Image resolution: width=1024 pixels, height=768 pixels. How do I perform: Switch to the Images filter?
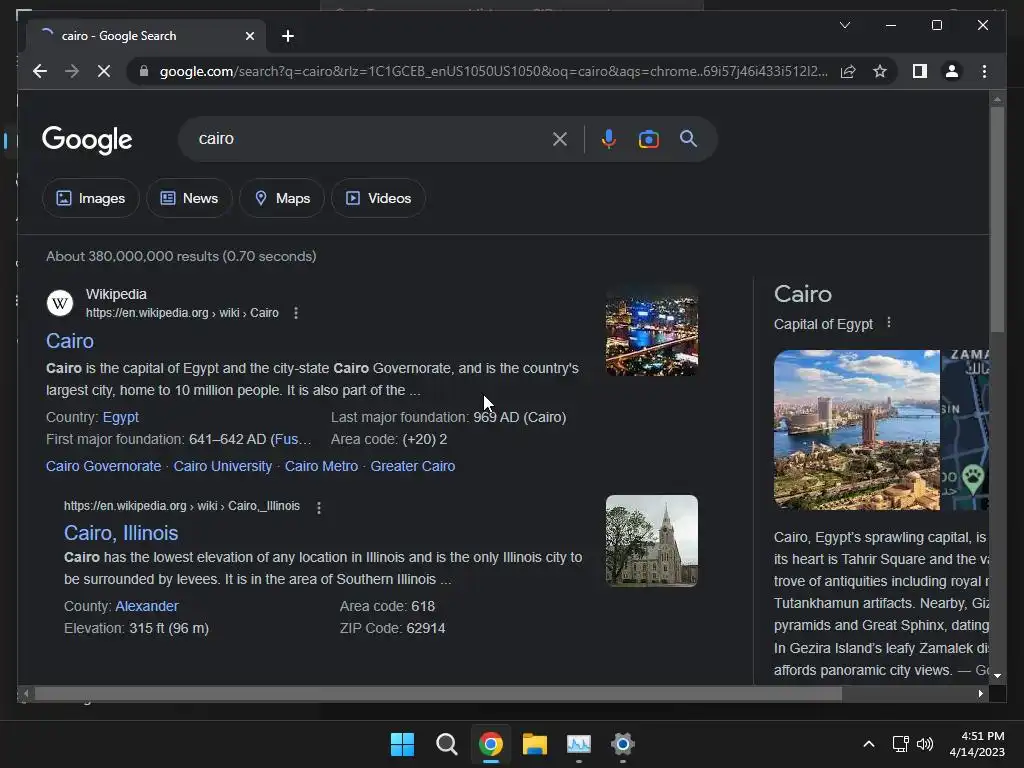click(91, 198)
